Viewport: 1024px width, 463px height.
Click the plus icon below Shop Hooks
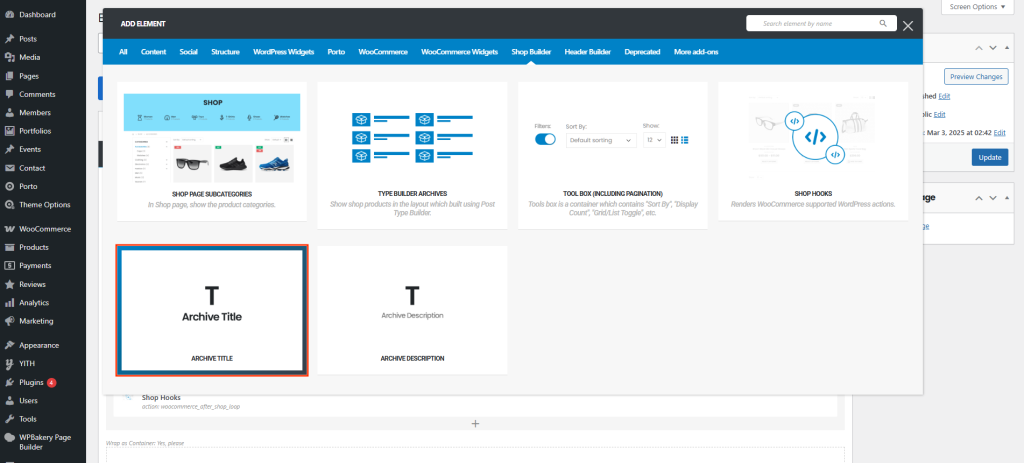click(x=475, y=424)
